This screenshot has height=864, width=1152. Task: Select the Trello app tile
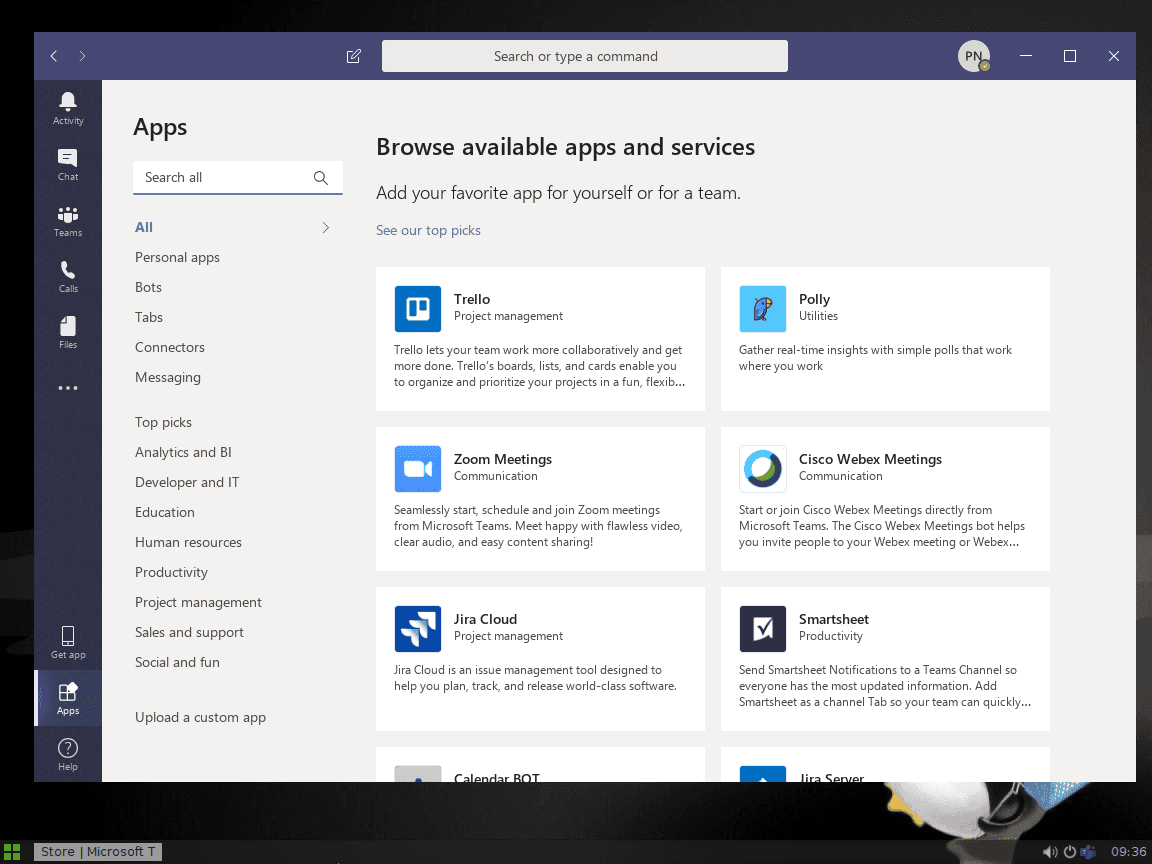540,338
